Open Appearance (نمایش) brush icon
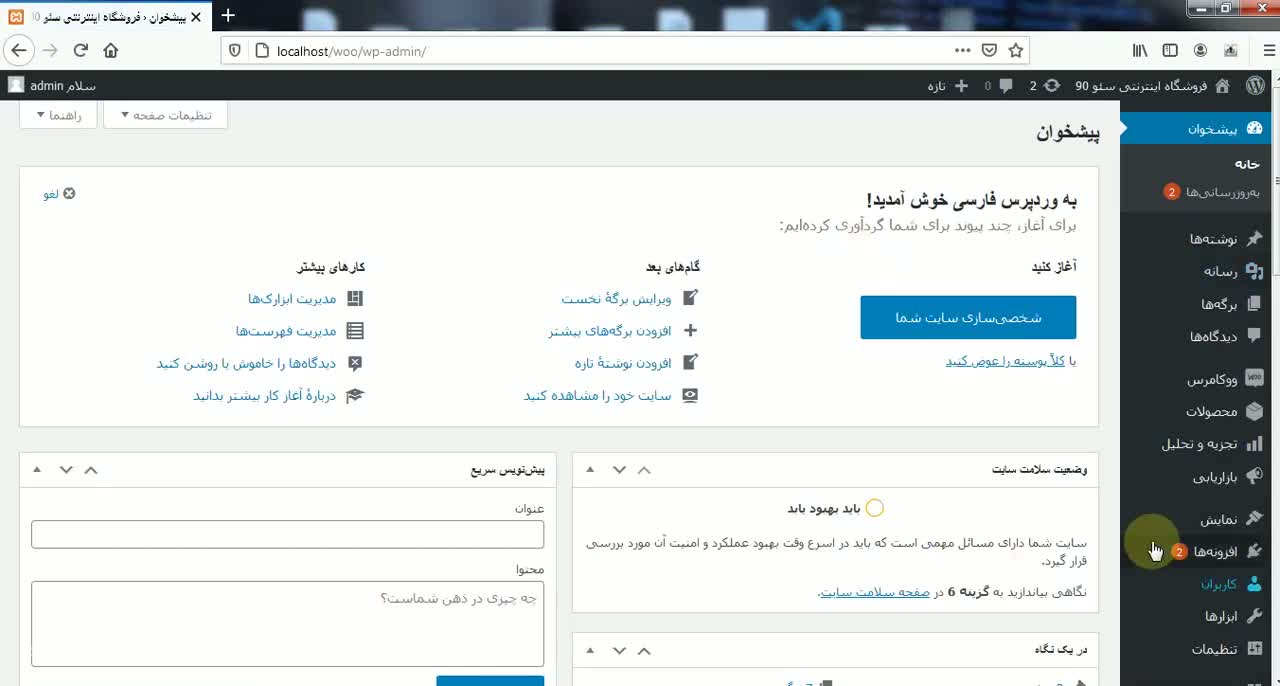This screenshot has height=686, width=1280. [x=1253, y=518]
